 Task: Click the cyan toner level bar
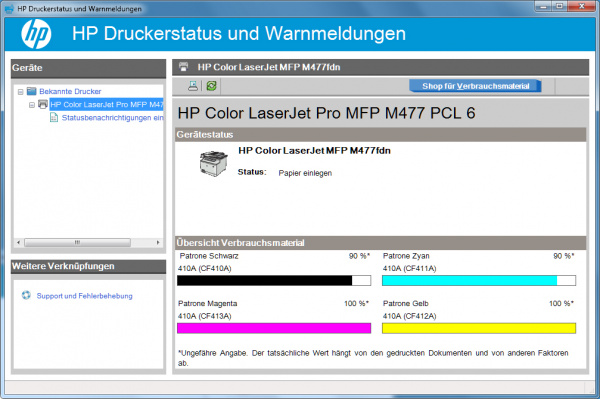tap(479, 280)
